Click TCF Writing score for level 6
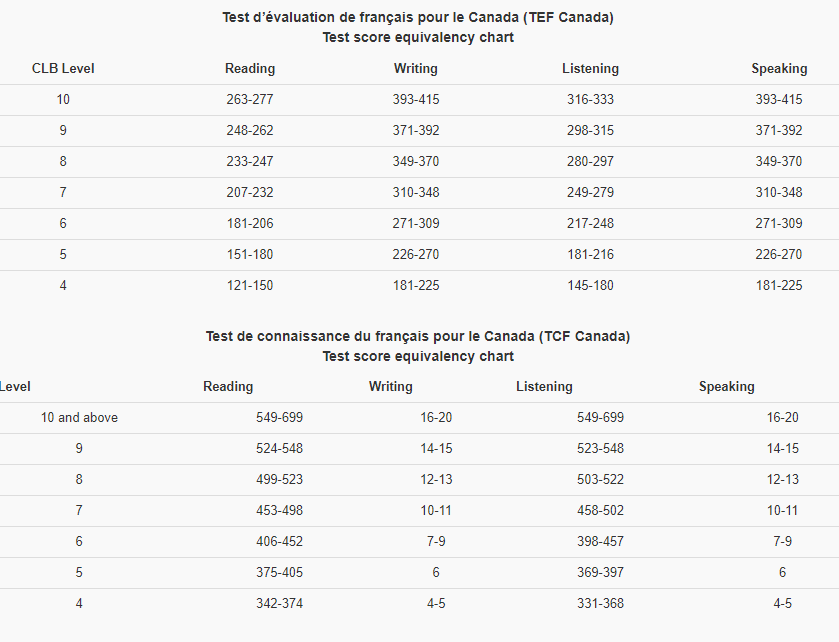Image resolution: width=839 pixels, height=642 pixels. 436,542
